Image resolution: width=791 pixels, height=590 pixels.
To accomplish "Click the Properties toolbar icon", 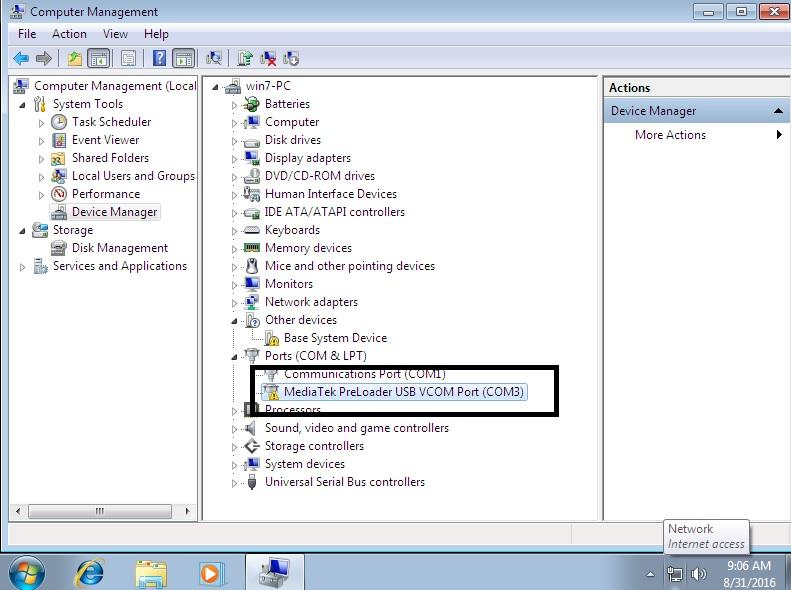I will click(x=128, y=59).
